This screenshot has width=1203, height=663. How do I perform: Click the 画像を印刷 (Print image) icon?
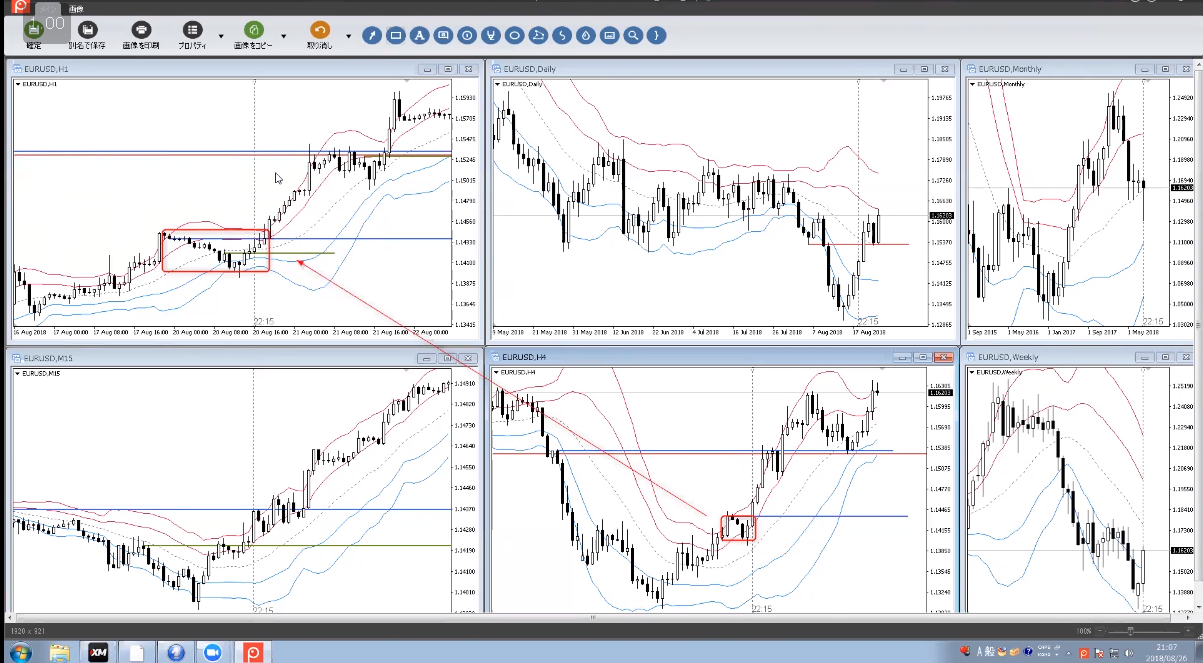click(141, 31)
